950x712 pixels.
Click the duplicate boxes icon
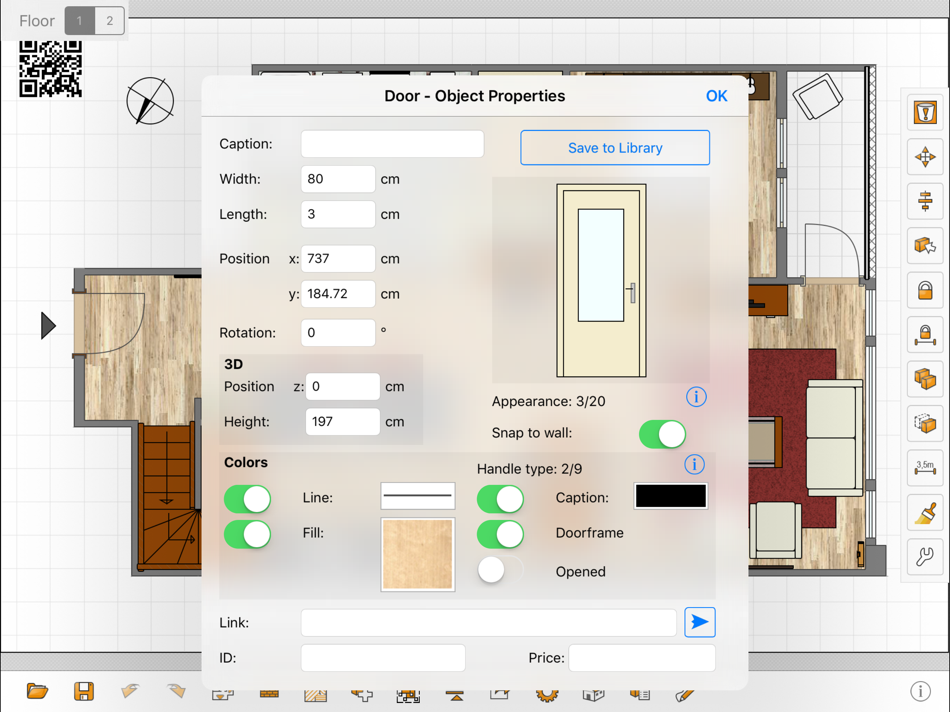point(925,379)
